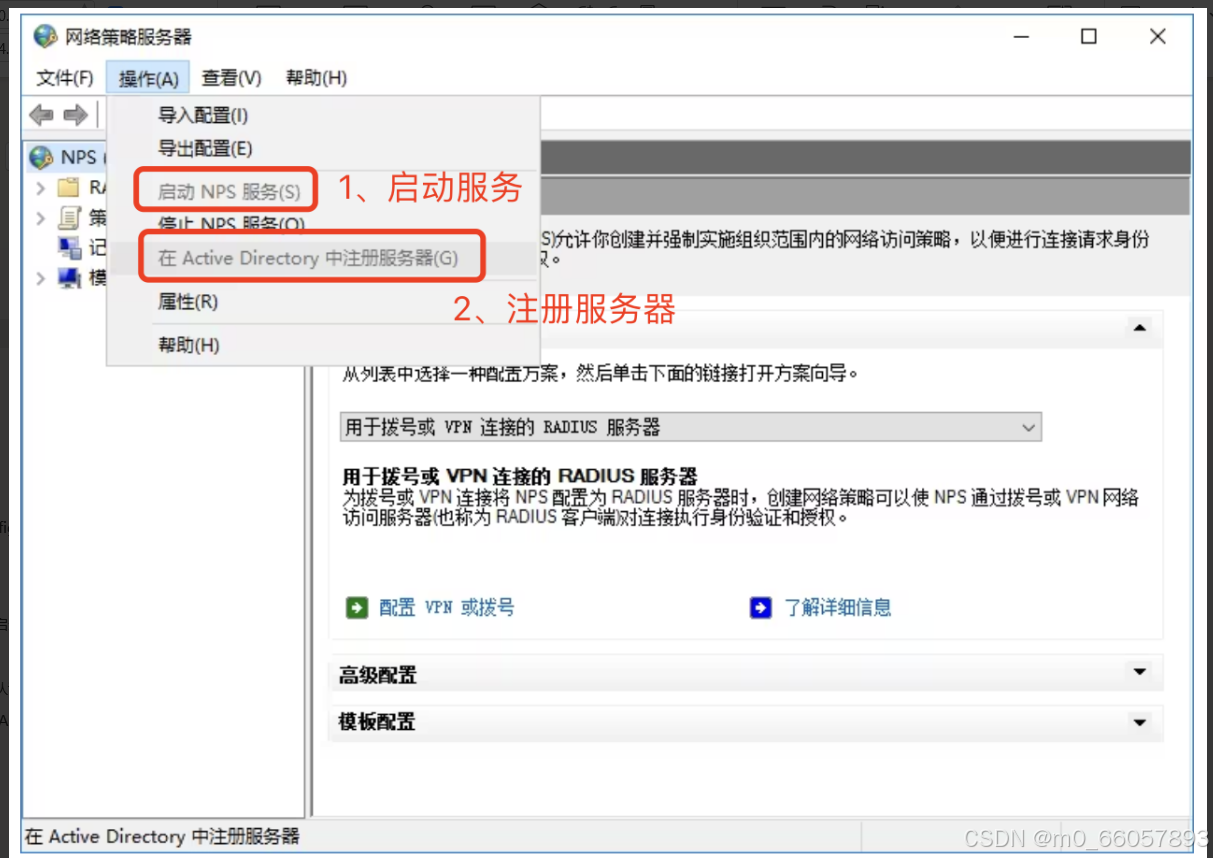1213x858 pixels.
Task: Minimize the 网络策略服务器 window
Action: pyautogui.click(x=1021, y=37)
